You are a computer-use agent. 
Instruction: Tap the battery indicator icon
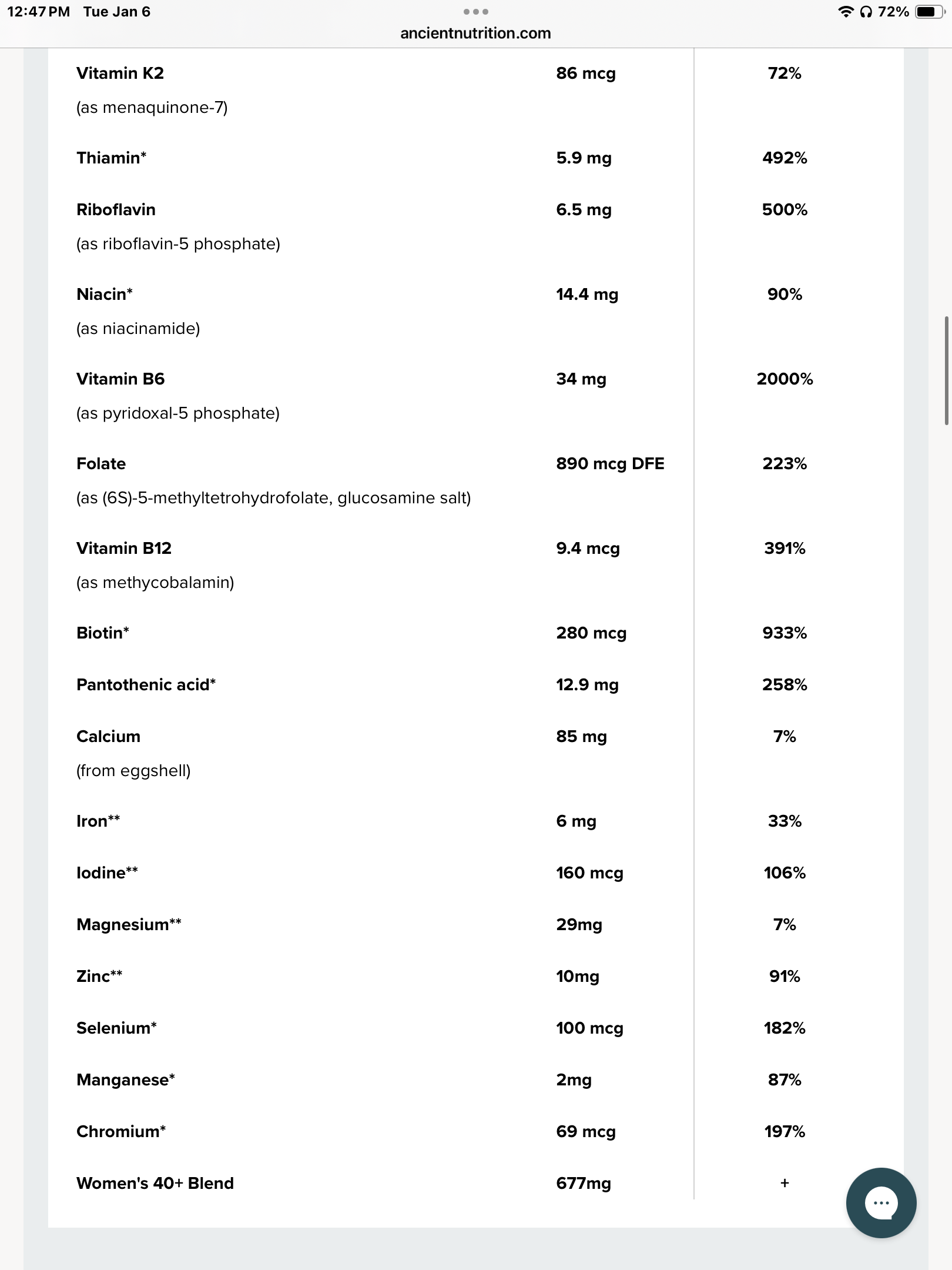pyautogui.click(x=929, y=12)
